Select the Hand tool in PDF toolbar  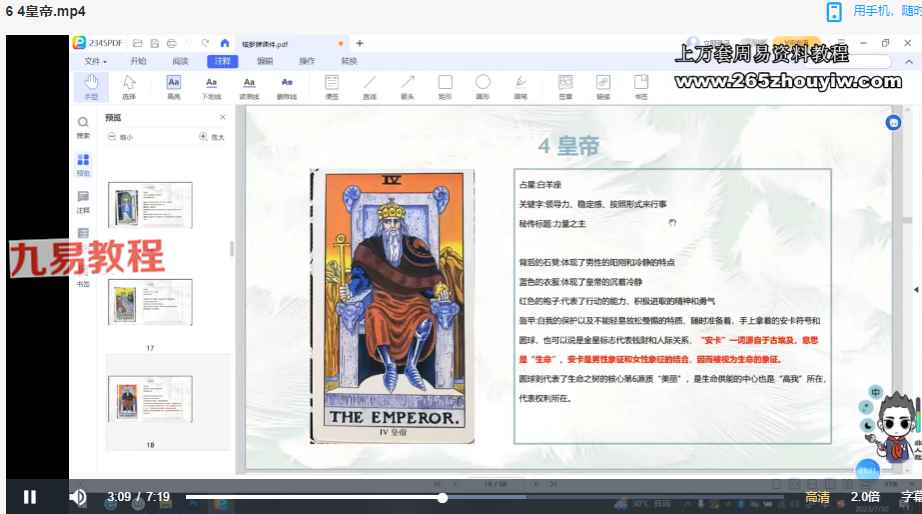pos(91,86)
